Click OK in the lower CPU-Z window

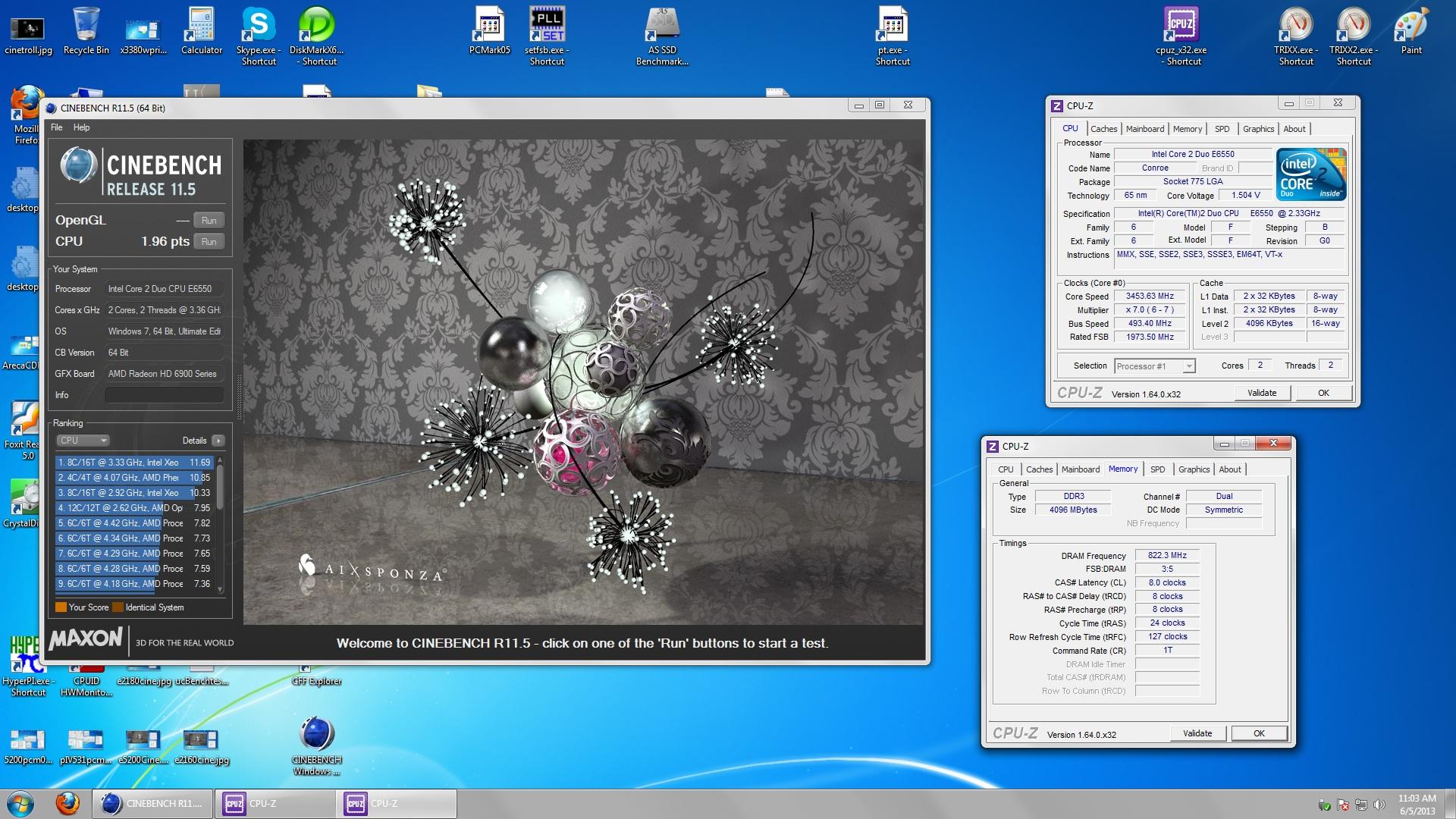pyautogui.click(x=1259, y=733)
